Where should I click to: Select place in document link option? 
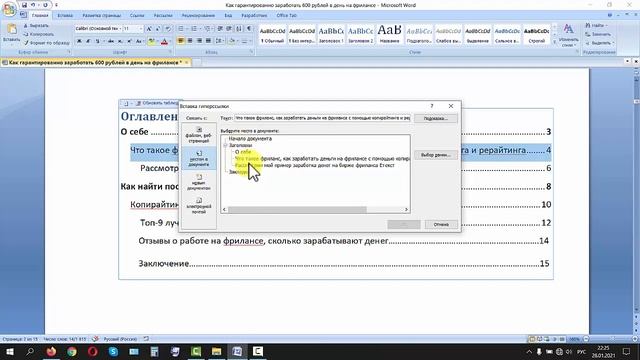pos(199,158)
